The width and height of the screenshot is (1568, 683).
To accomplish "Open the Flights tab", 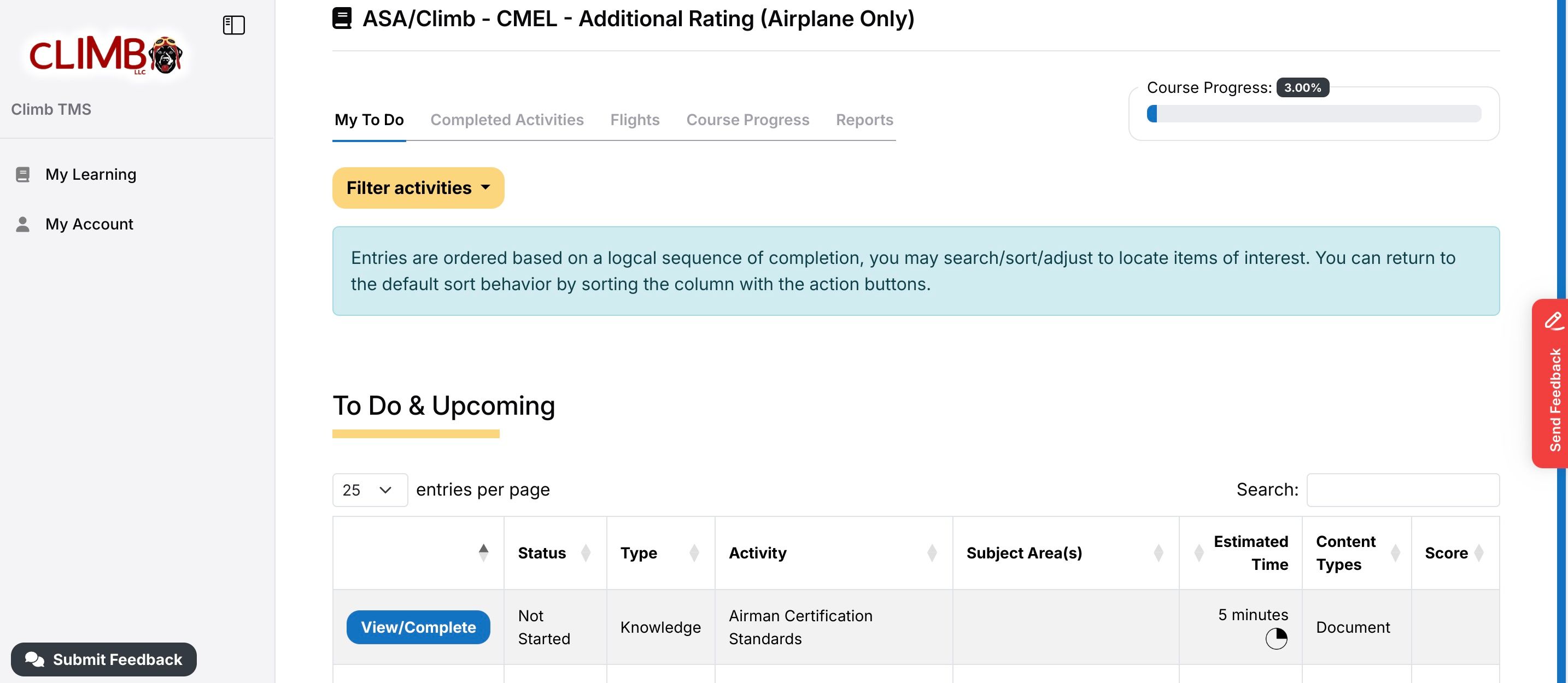I will tap(634, 120).
